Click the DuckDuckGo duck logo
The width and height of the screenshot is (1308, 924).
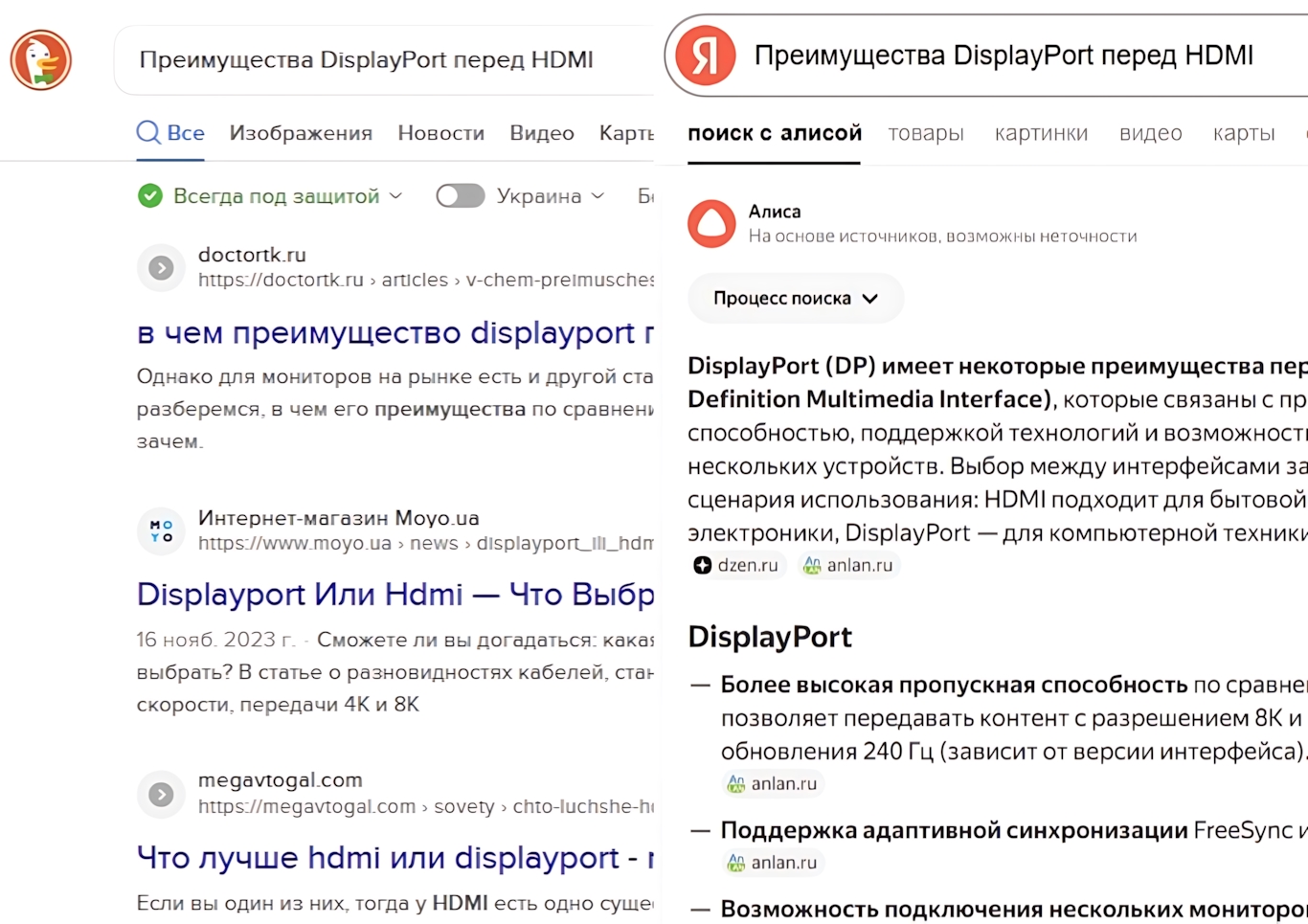click(x=41, y=60)
